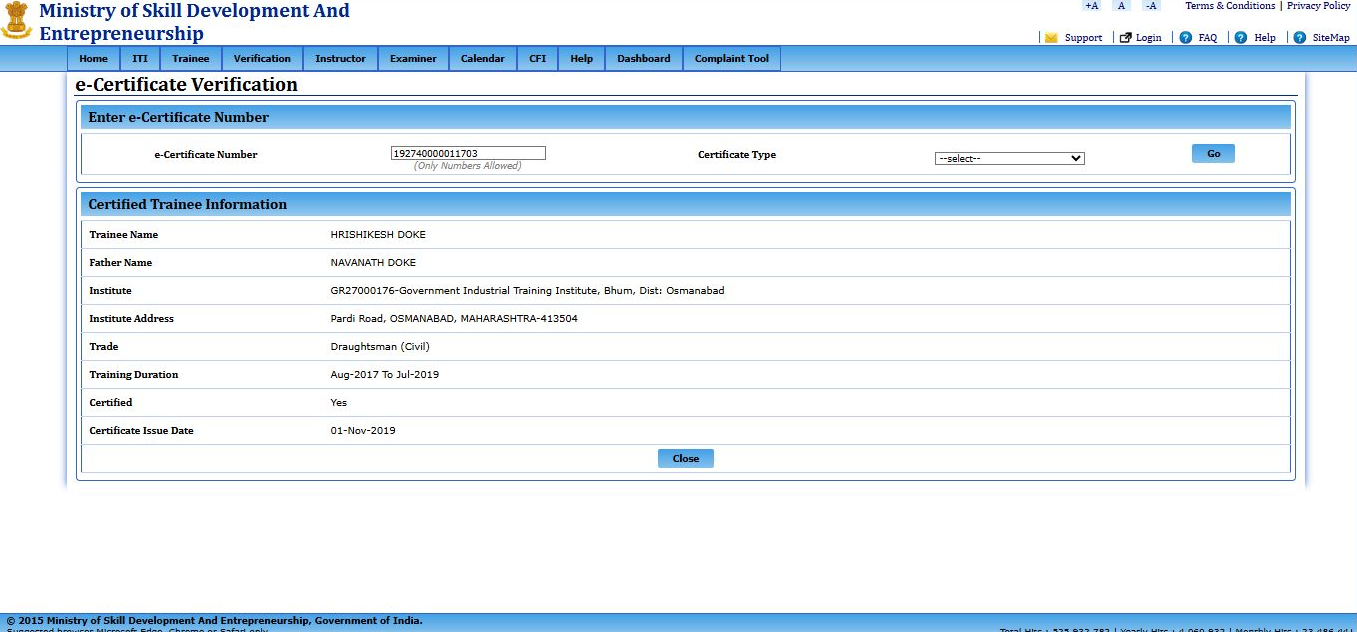
Task: Reset font size with the plain A button
Action: click(1121, 6)
